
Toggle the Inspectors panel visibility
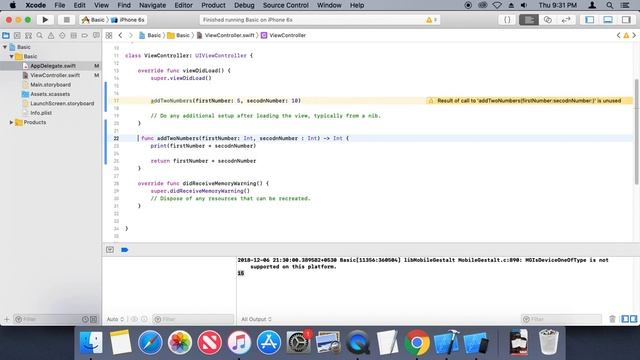pyautogui.click(x=626, y=20)
